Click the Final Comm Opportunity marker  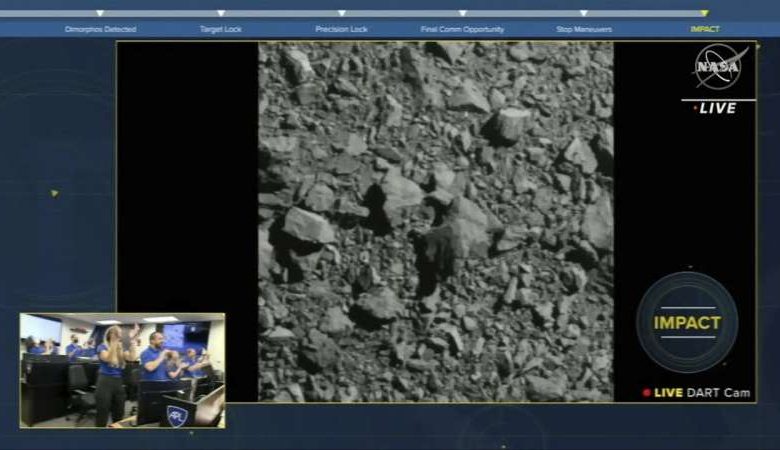click(x=463, y=13)
